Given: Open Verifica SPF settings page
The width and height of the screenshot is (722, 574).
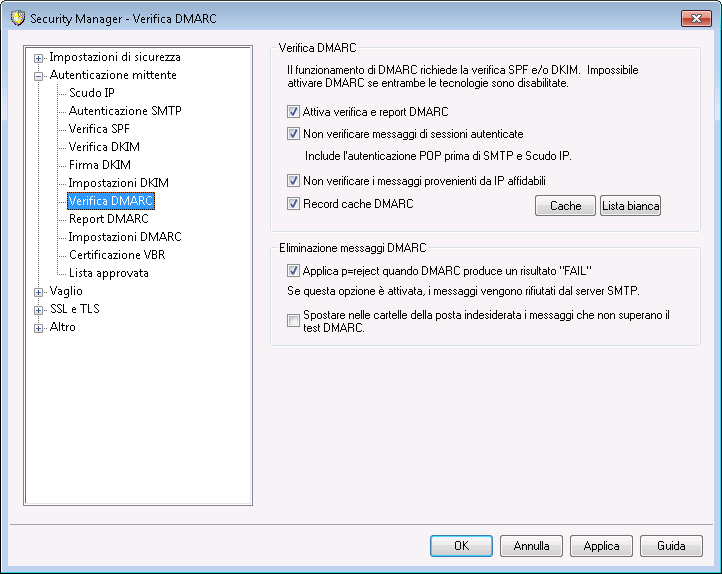Looking at the screenshot, I should coord(99,128).
